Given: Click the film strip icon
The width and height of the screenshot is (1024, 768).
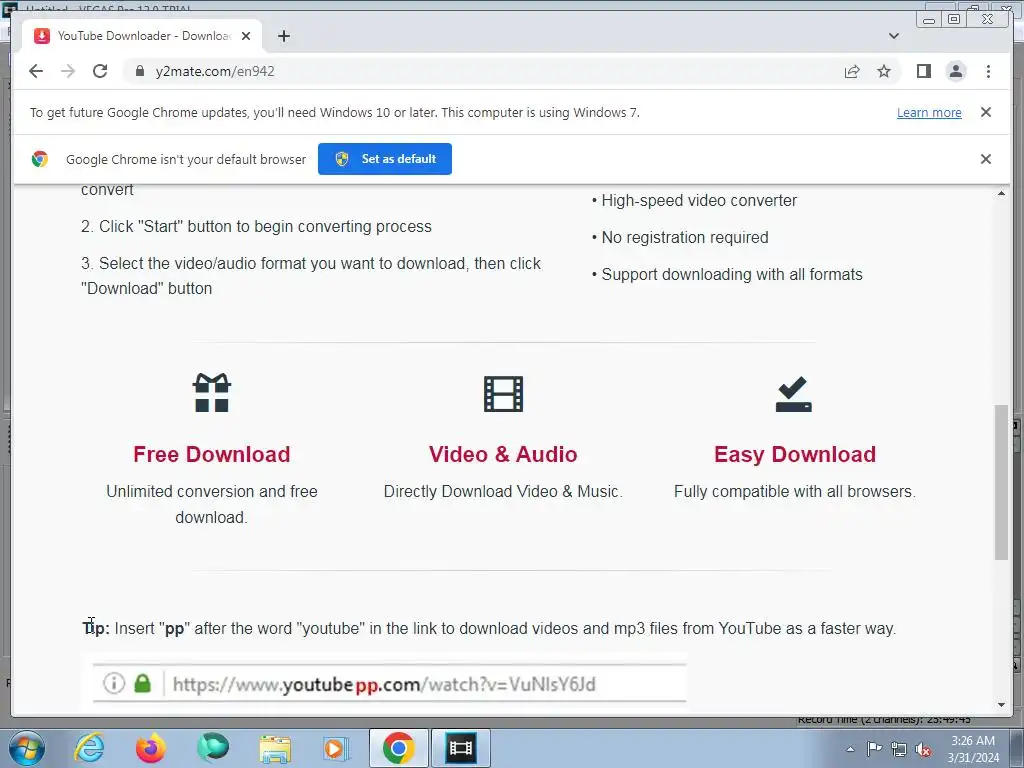Looking at the screenshot, I should 504,394.
